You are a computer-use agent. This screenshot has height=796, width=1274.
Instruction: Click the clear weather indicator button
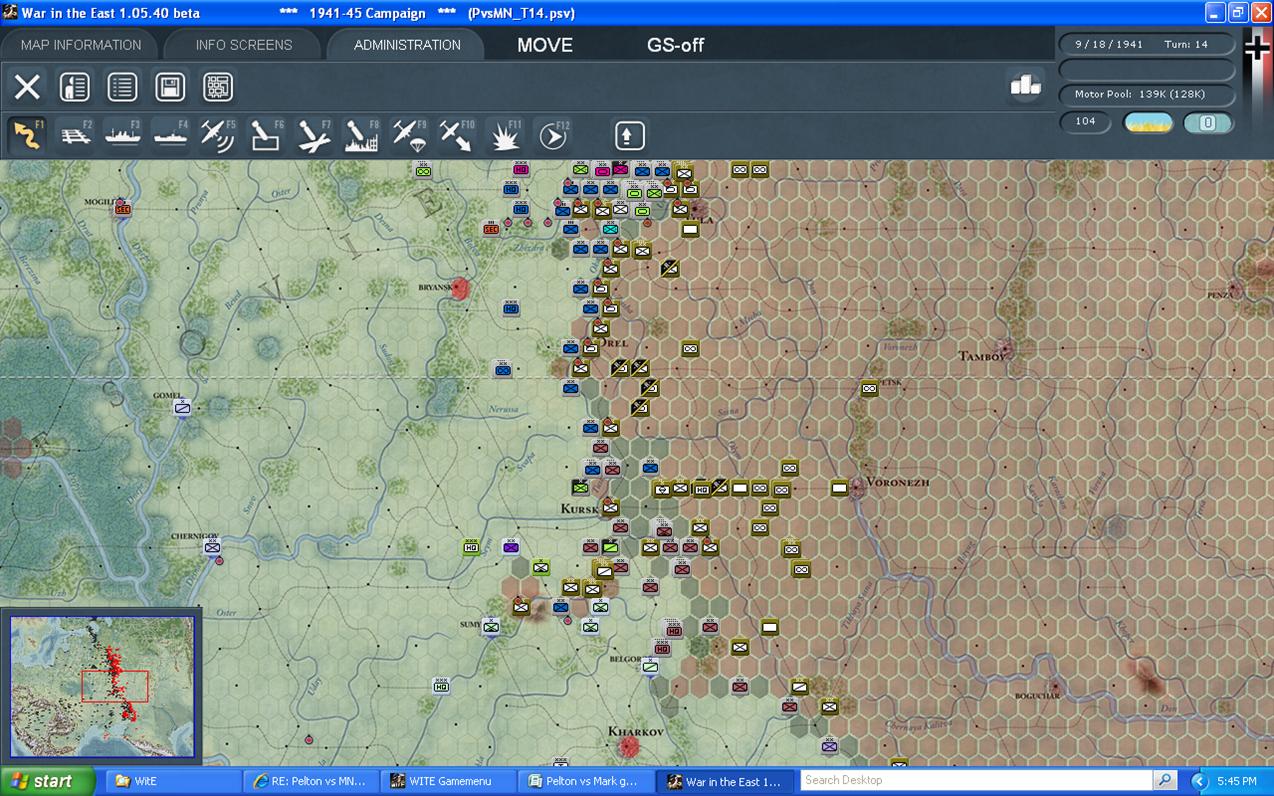point(1148,122)
